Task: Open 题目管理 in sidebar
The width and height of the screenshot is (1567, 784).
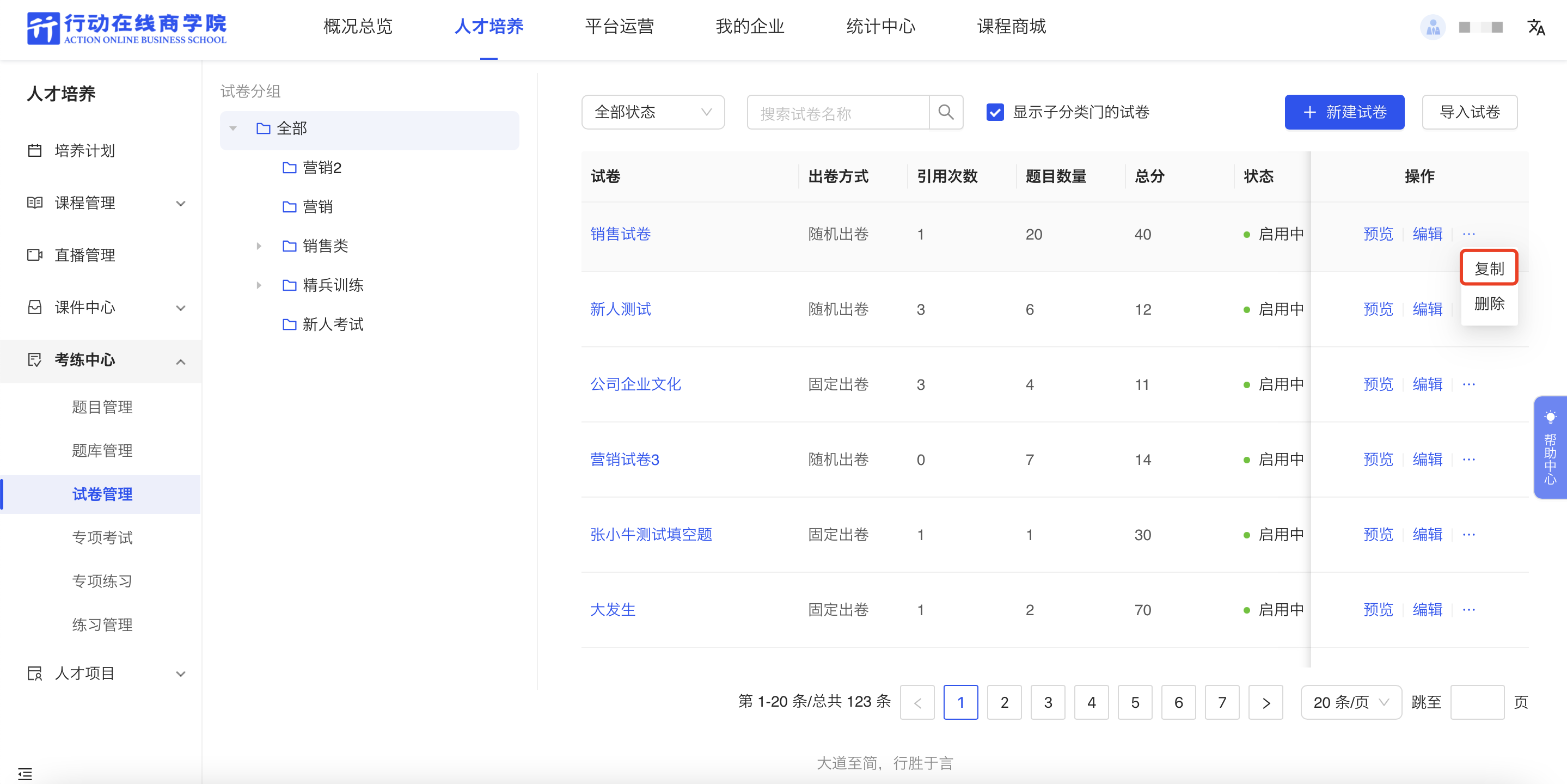Action: click(102, 407)
